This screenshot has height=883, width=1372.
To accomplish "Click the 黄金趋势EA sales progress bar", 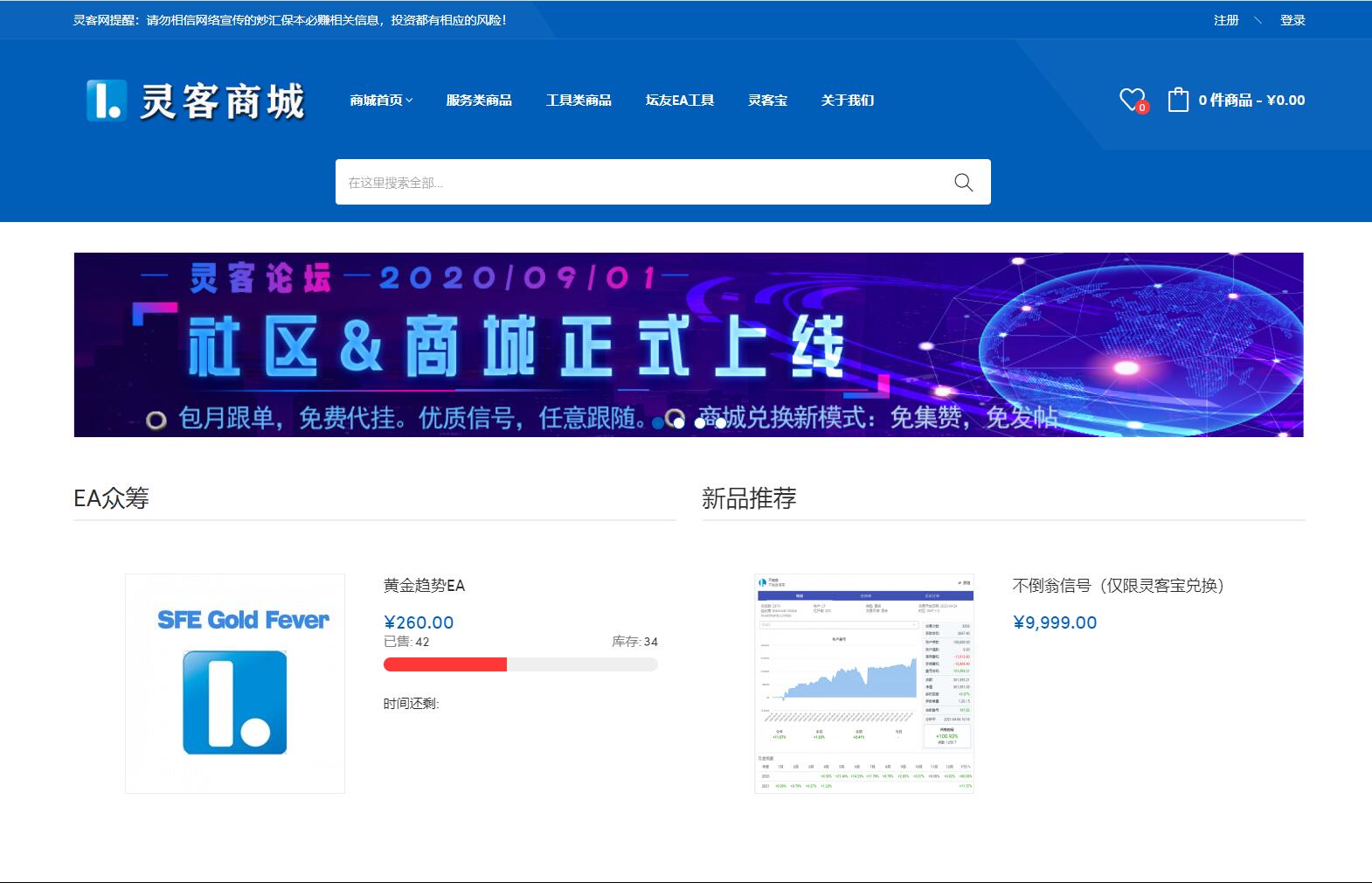I will coord(520,664).
